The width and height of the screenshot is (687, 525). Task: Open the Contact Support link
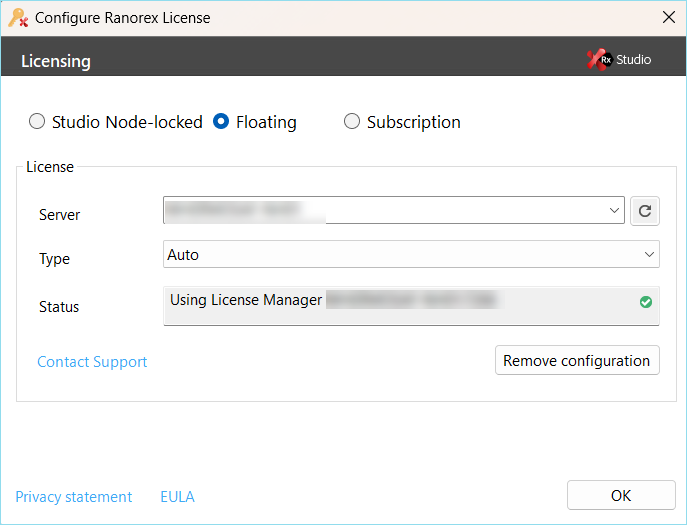tap(92, 362)
